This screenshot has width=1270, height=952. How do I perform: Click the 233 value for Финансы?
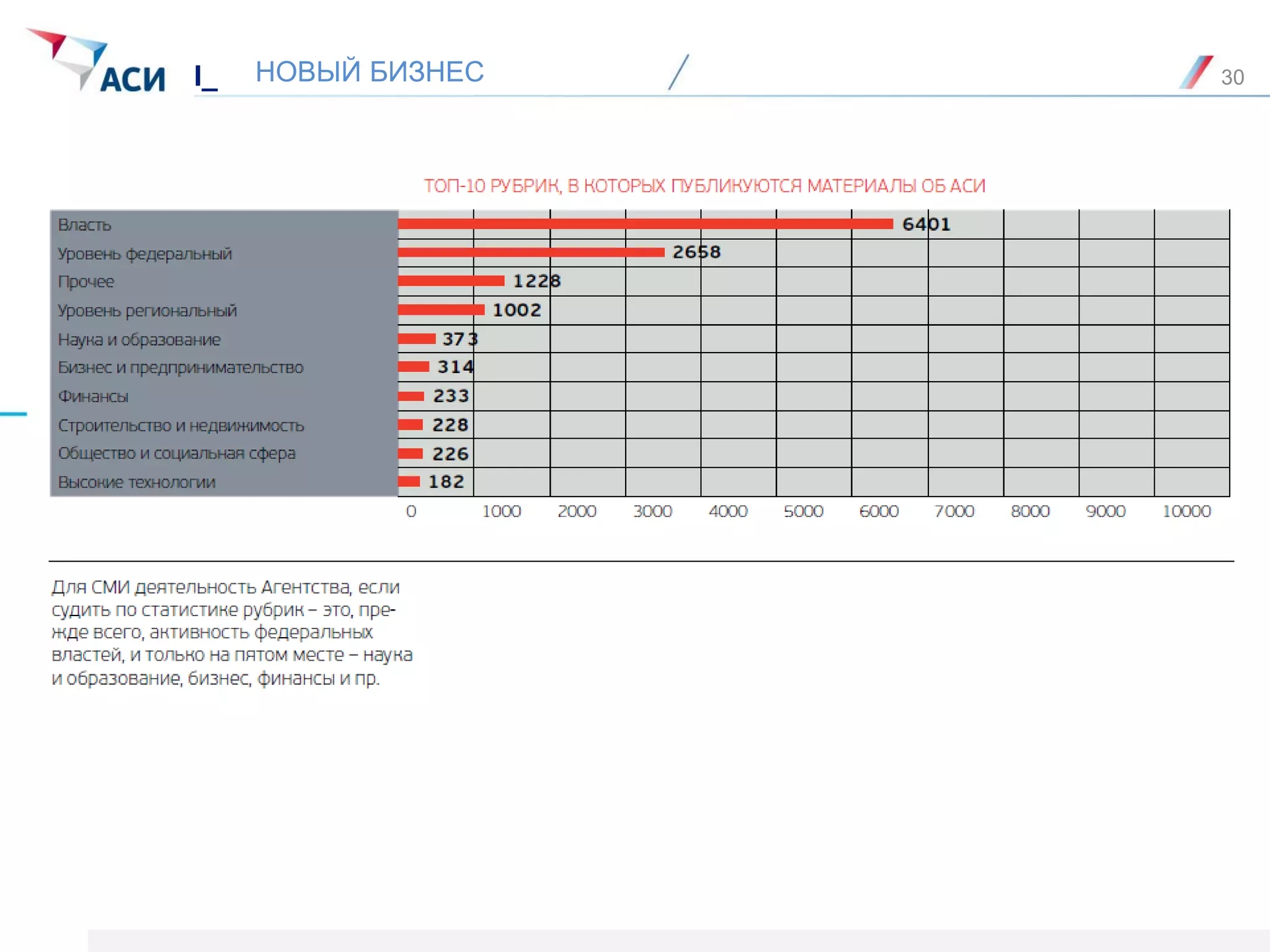(451, 396)
